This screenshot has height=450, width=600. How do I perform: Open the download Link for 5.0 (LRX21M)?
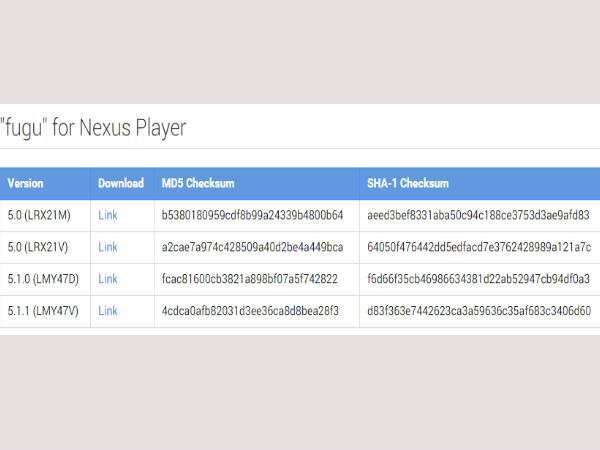(x=108, y=215)
